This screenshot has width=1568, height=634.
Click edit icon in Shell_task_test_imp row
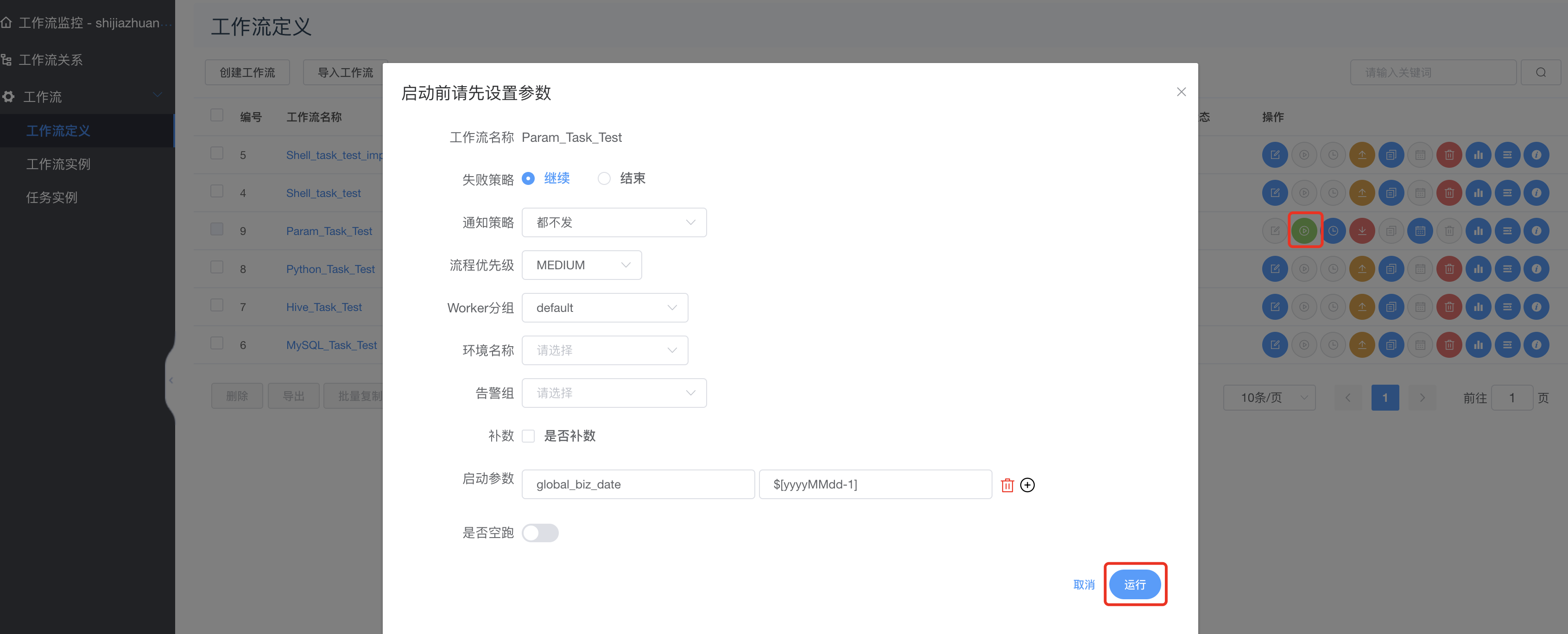[x=1275, y=155]
